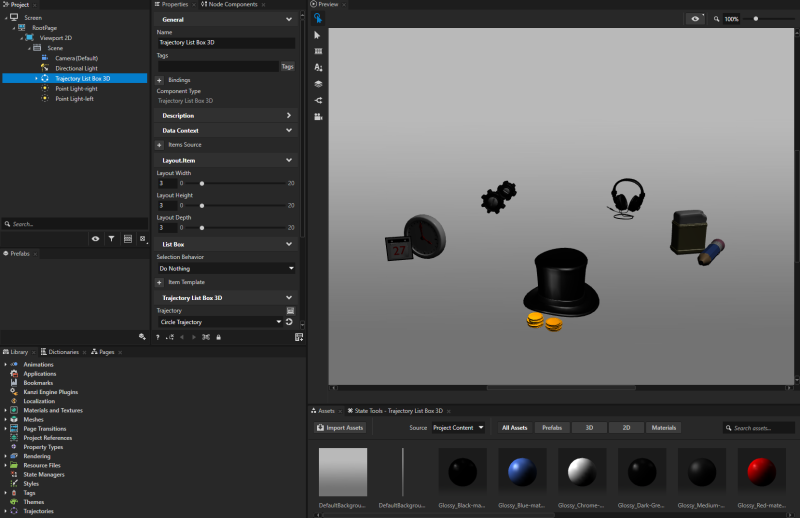Image resolution: width=800 pixels, height=518 pixels.
Task: Click the Tags button in Properties
Action: [x=287, y=66]
